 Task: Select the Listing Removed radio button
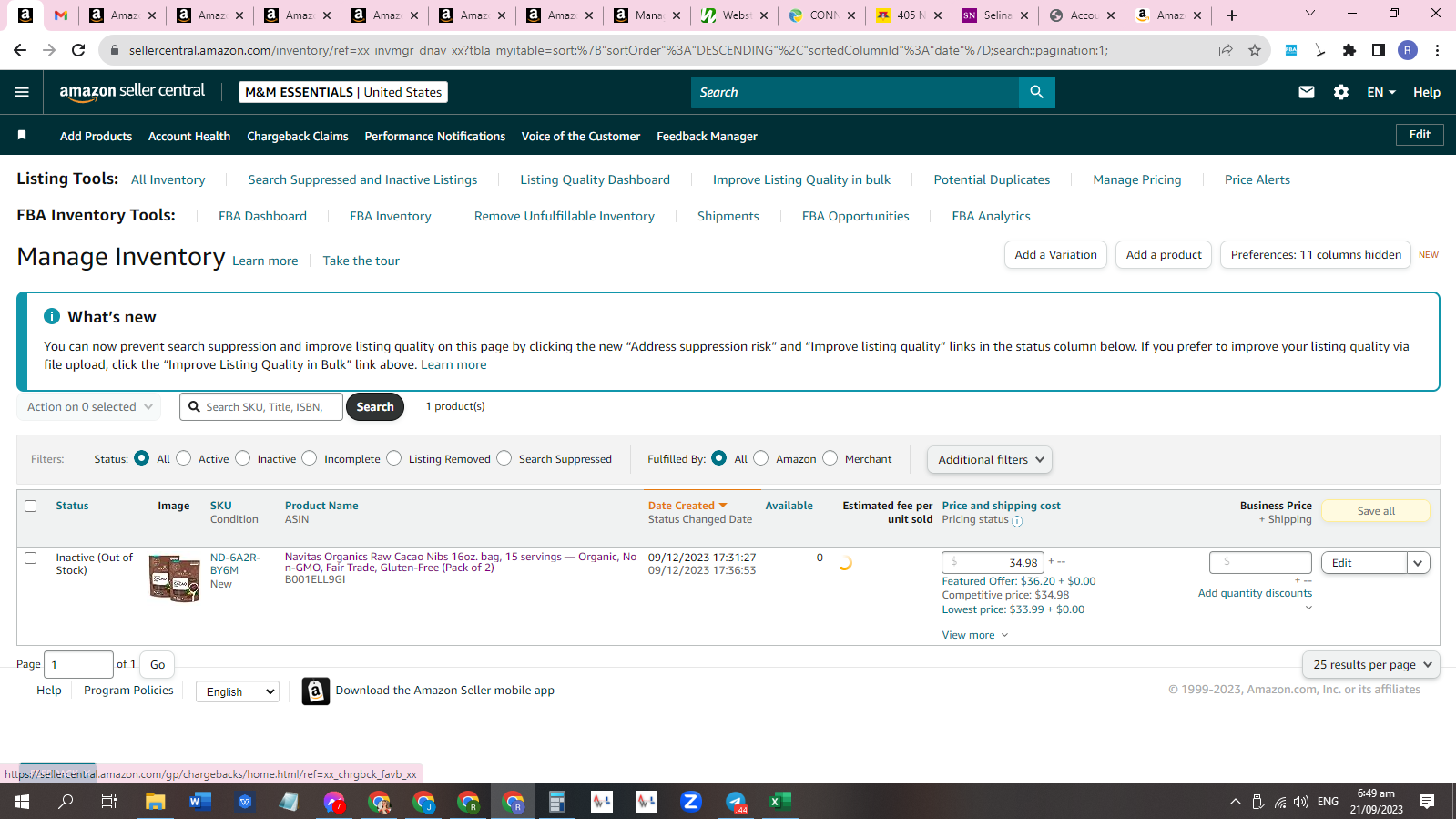[x=393, y=458]
